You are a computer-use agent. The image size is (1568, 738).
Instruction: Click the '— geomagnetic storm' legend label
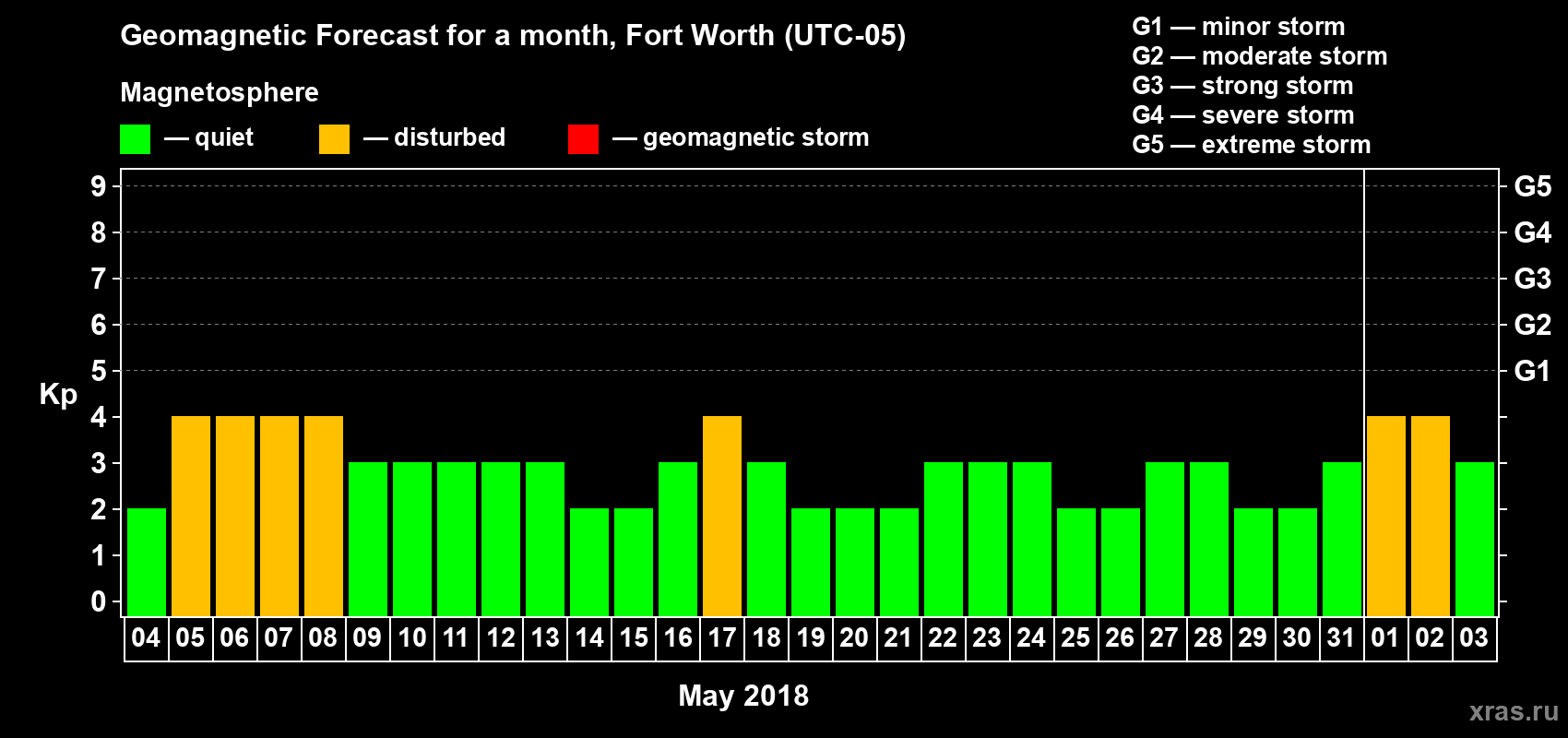tap(741, 138)
